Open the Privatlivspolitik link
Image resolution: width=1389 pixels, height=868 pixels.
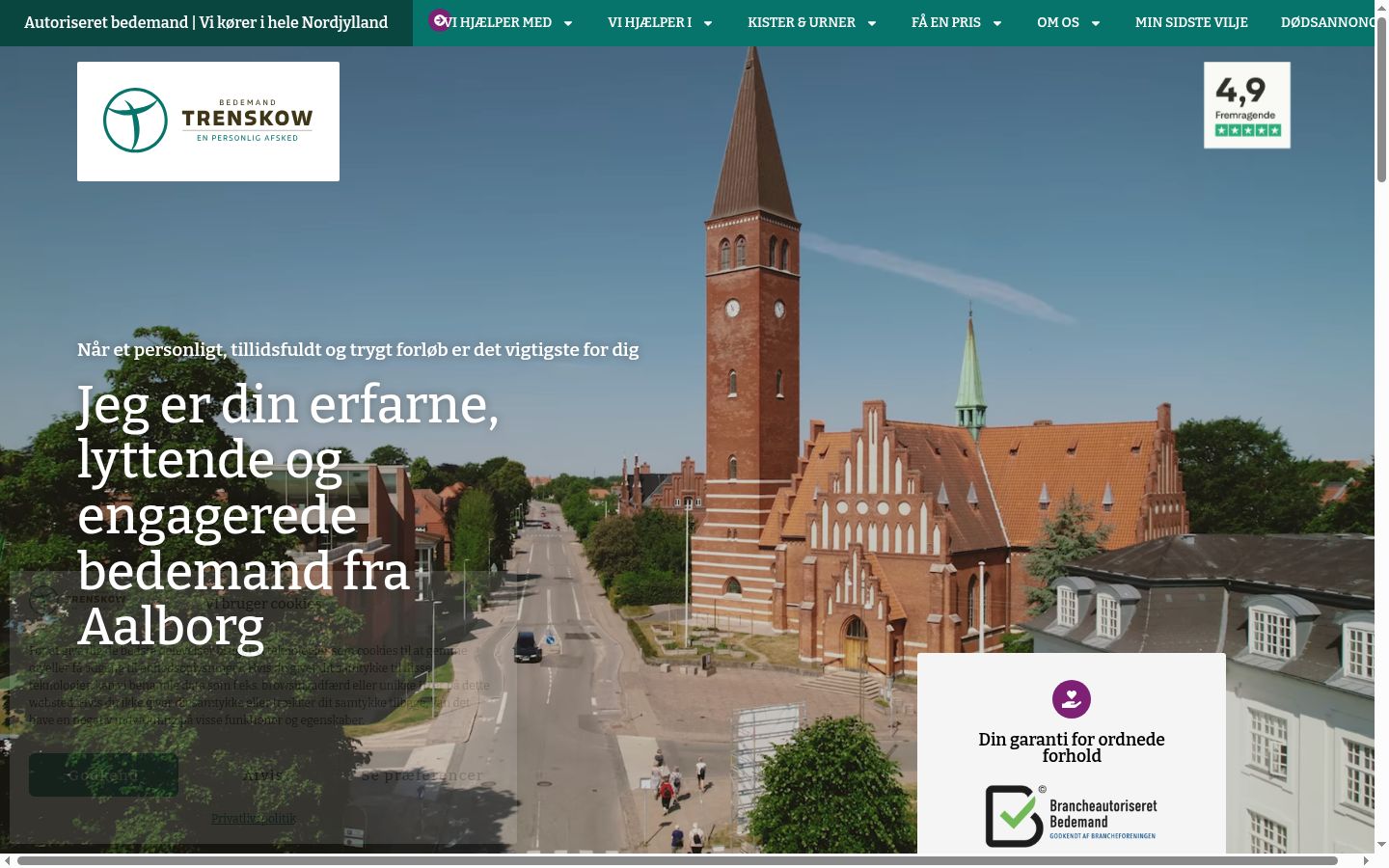254,819
